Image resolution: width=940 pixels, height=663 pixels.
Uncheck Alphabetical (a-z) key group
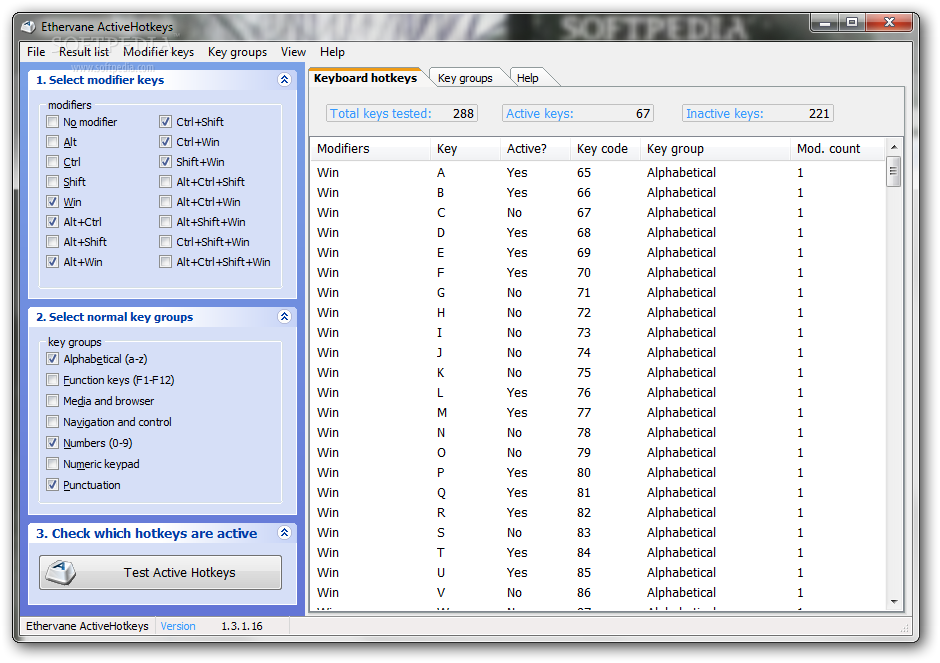[53, 359]
